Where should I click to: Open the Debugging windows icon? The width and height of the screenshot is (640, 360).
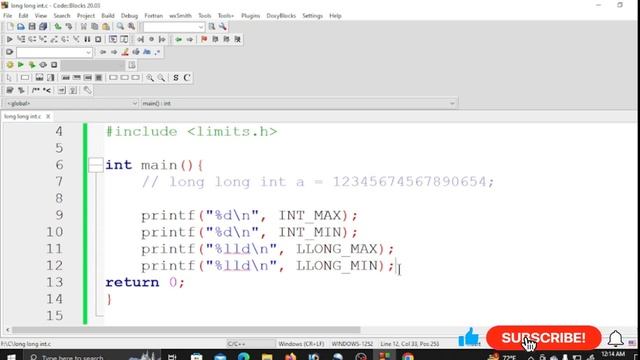[113, 39]
